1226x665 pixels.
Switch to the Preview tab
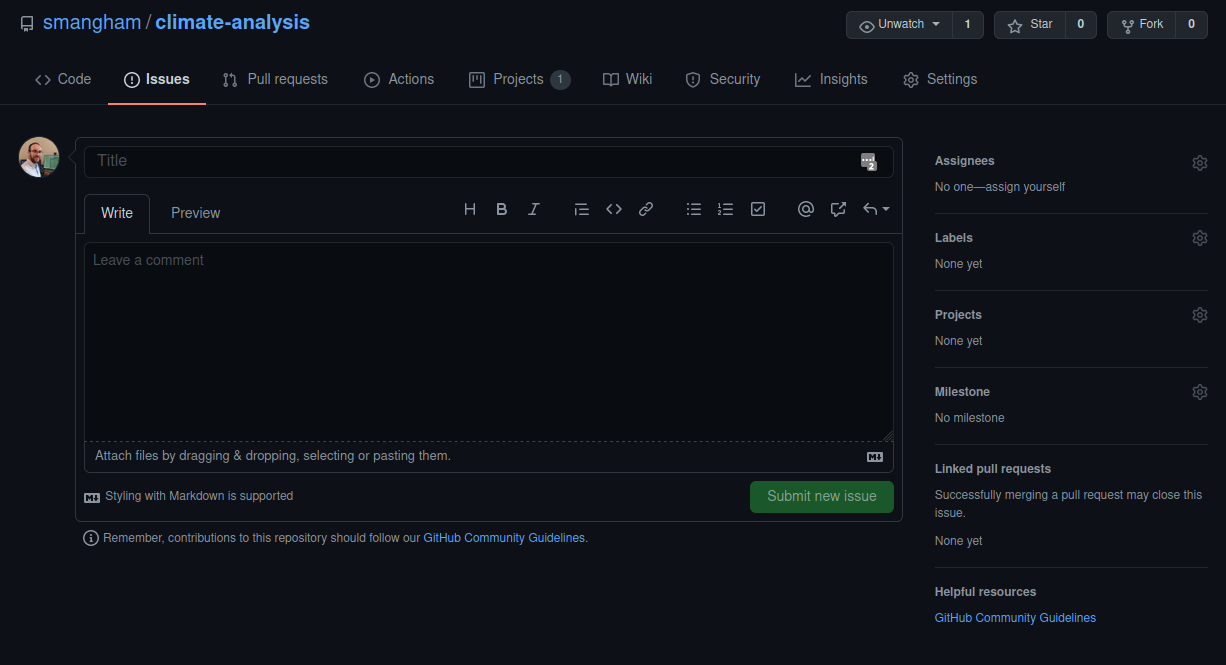tap(195, 213)
